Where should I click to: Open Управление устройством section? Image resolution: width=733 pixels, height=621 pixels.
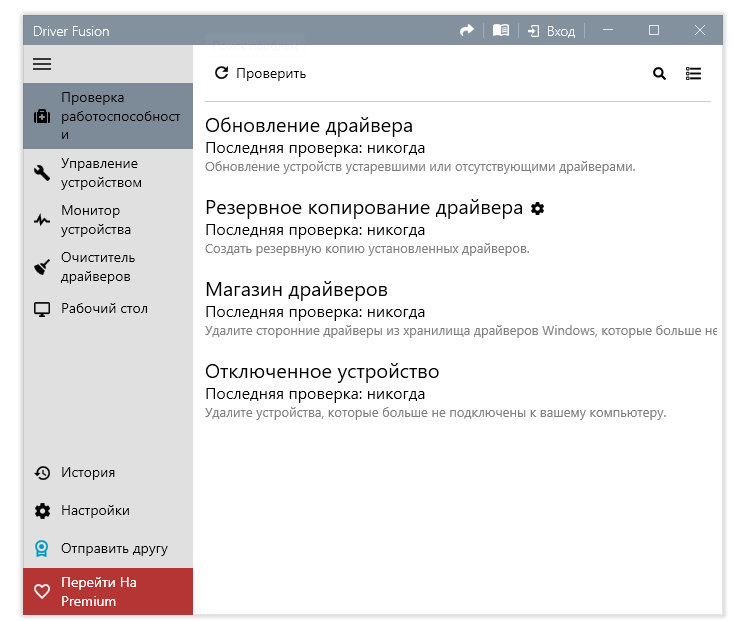pyautogui.click(x=101, y=173)
